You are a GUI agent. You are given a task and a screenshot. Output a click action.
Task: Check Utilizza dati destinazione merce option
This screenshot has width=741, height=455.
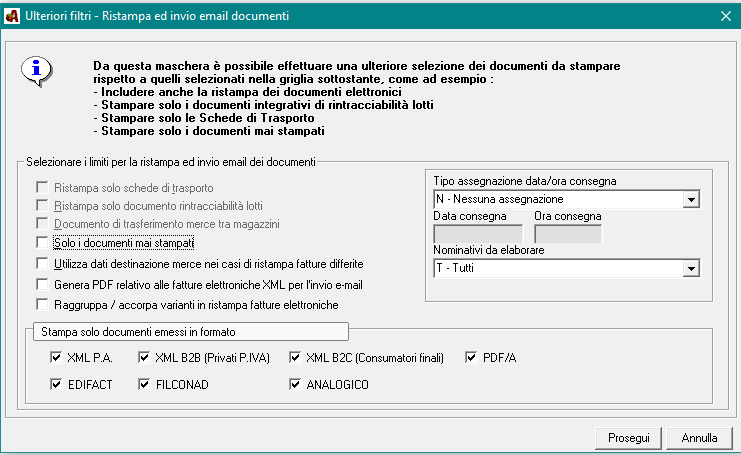pos(42,264)
